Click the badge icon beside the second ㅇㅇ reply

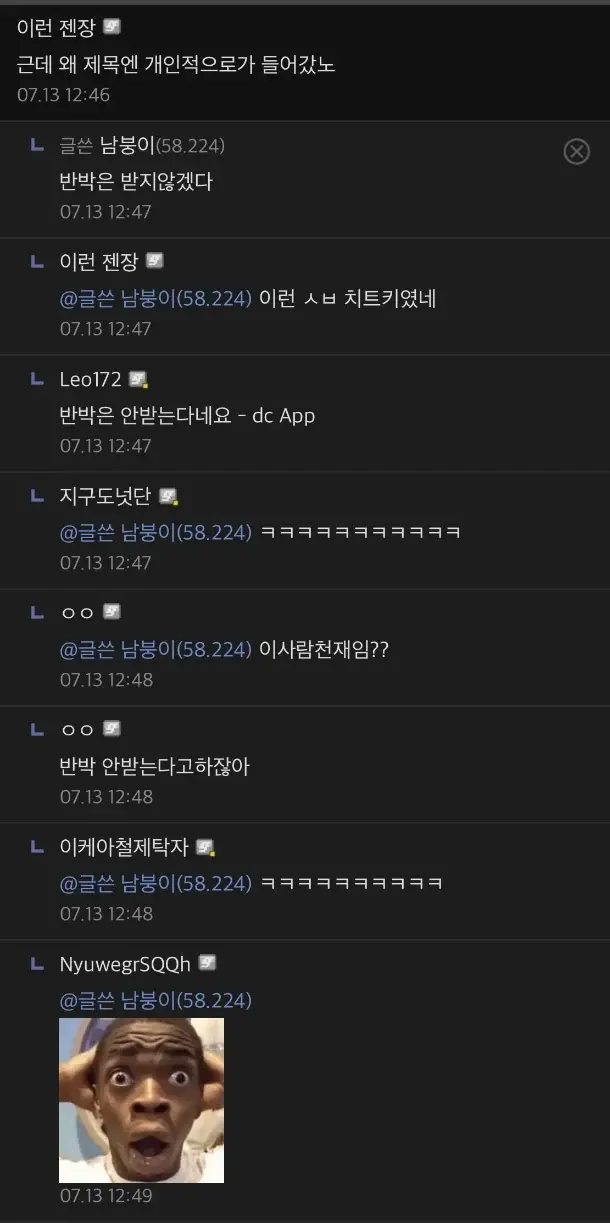(x=112, y=730)
